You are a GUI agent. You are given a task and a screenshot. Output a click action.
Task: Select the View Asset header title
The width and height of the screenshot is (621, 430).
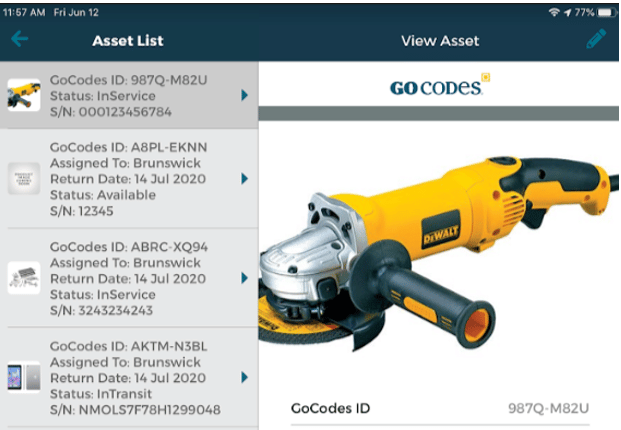(440, 41)
